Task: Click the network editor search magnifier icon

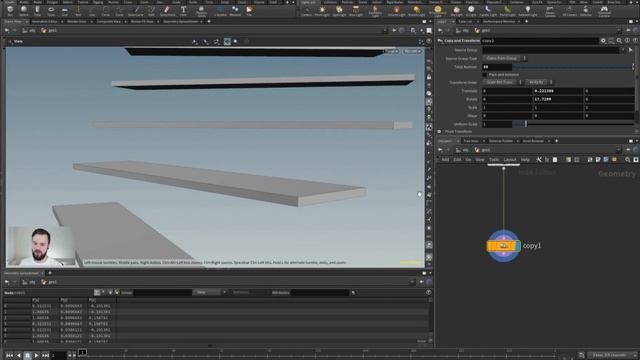Action: pyautogui.click(x=627, y=160)
